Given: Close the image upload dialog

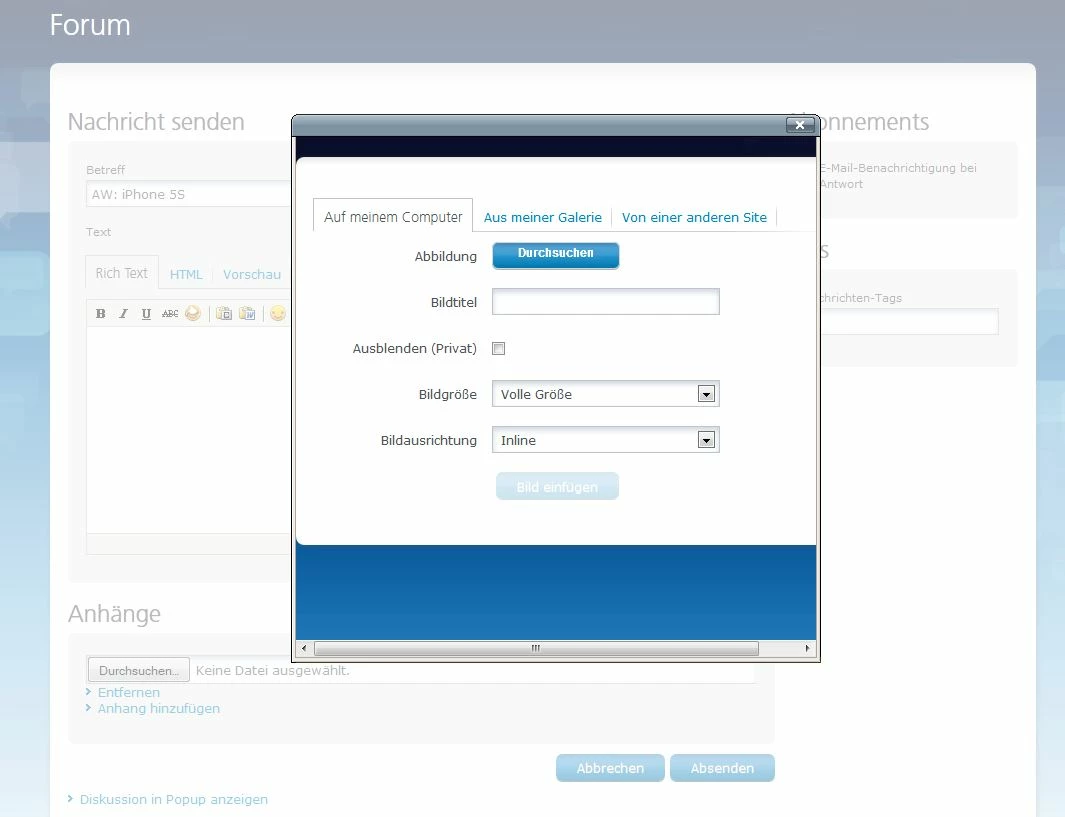Looking at the screenshot, I should point(800,125).
